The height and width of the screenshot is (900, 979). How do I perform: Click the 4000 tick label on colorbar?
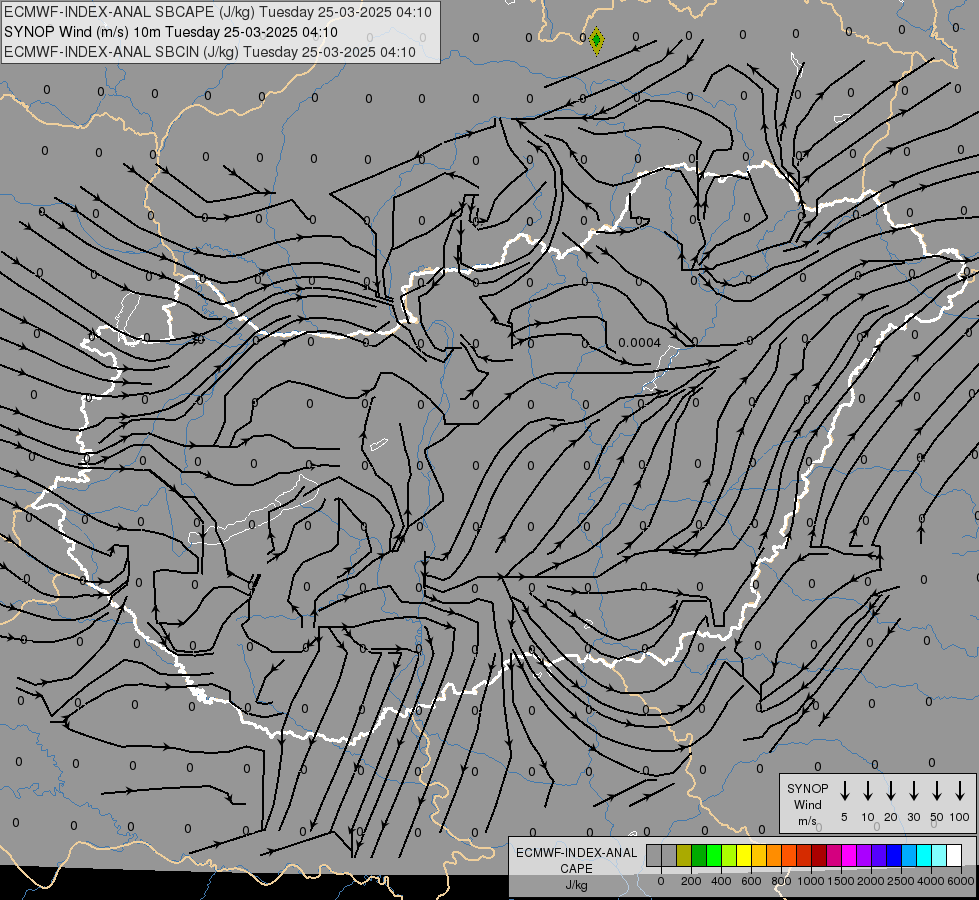click(931, 881)
